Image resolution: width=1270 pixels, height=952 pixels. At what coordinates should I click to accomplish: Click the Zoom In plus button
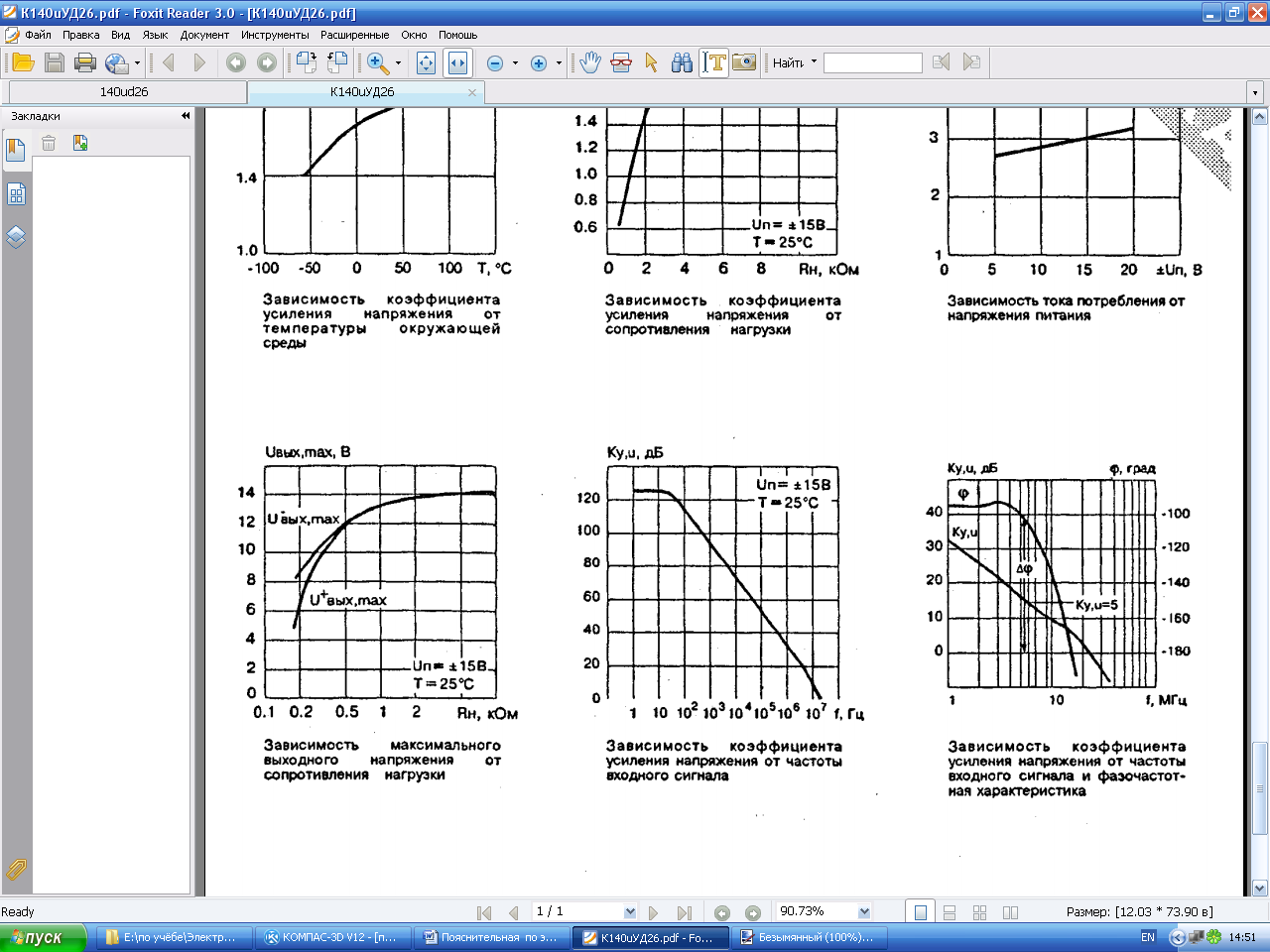[539, 62]
